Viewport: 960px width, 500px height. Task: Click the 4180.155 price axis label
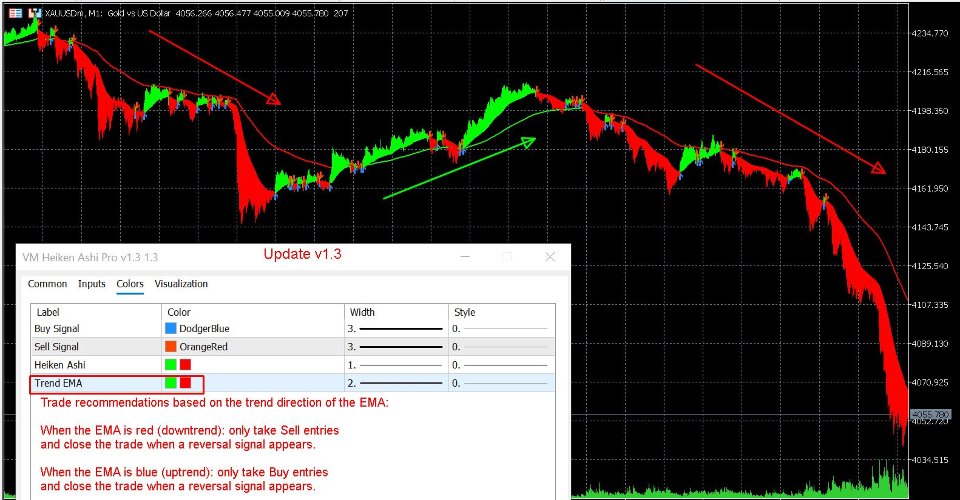(930, 149)
